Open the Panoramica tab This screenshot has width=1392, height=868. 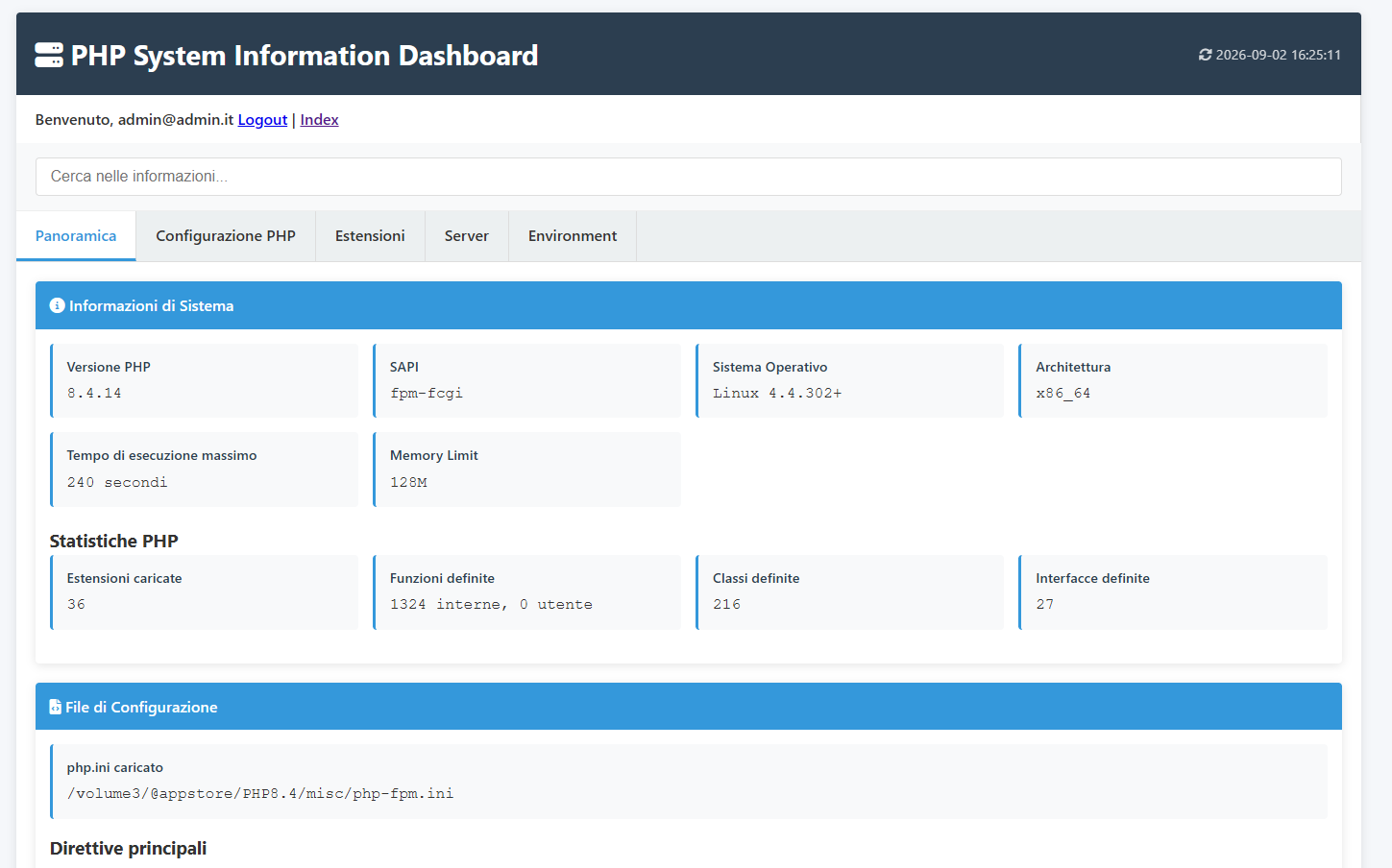[x=76, y=236]
